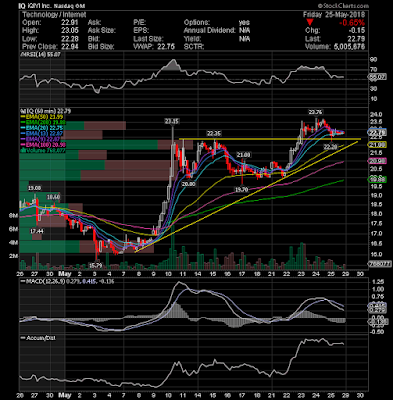Click the RSI(14) indicator legend
Viewport: 393px width, 400px height.
coord(41,54)
